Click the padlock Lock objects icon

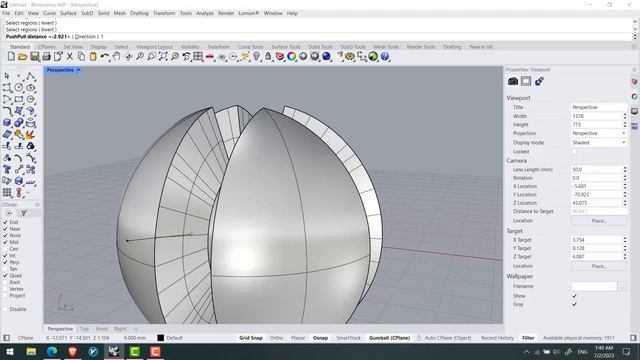point(268,56)
